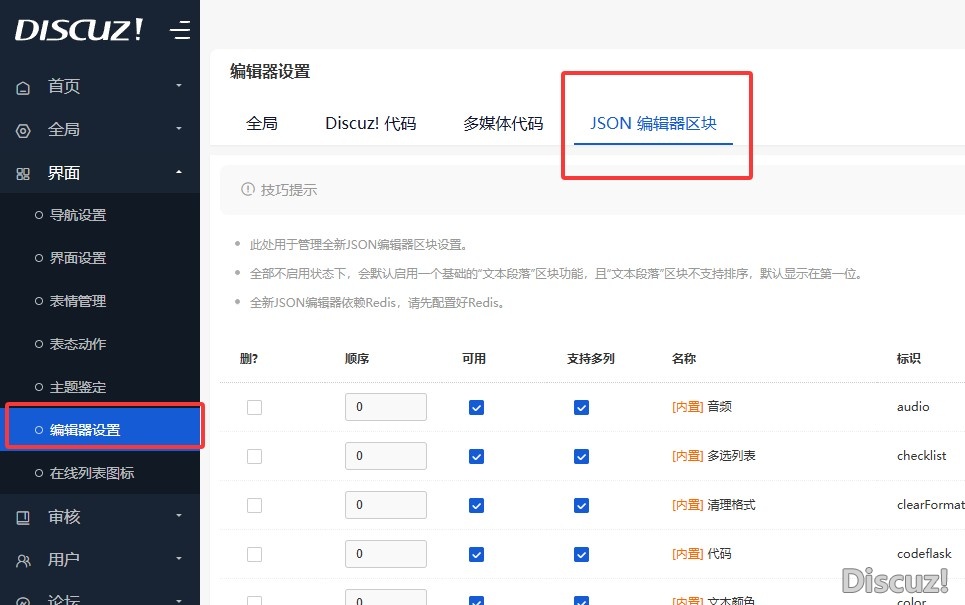
Task: Click the grid icon next to 界面
Action: click(x=22, y=173)
